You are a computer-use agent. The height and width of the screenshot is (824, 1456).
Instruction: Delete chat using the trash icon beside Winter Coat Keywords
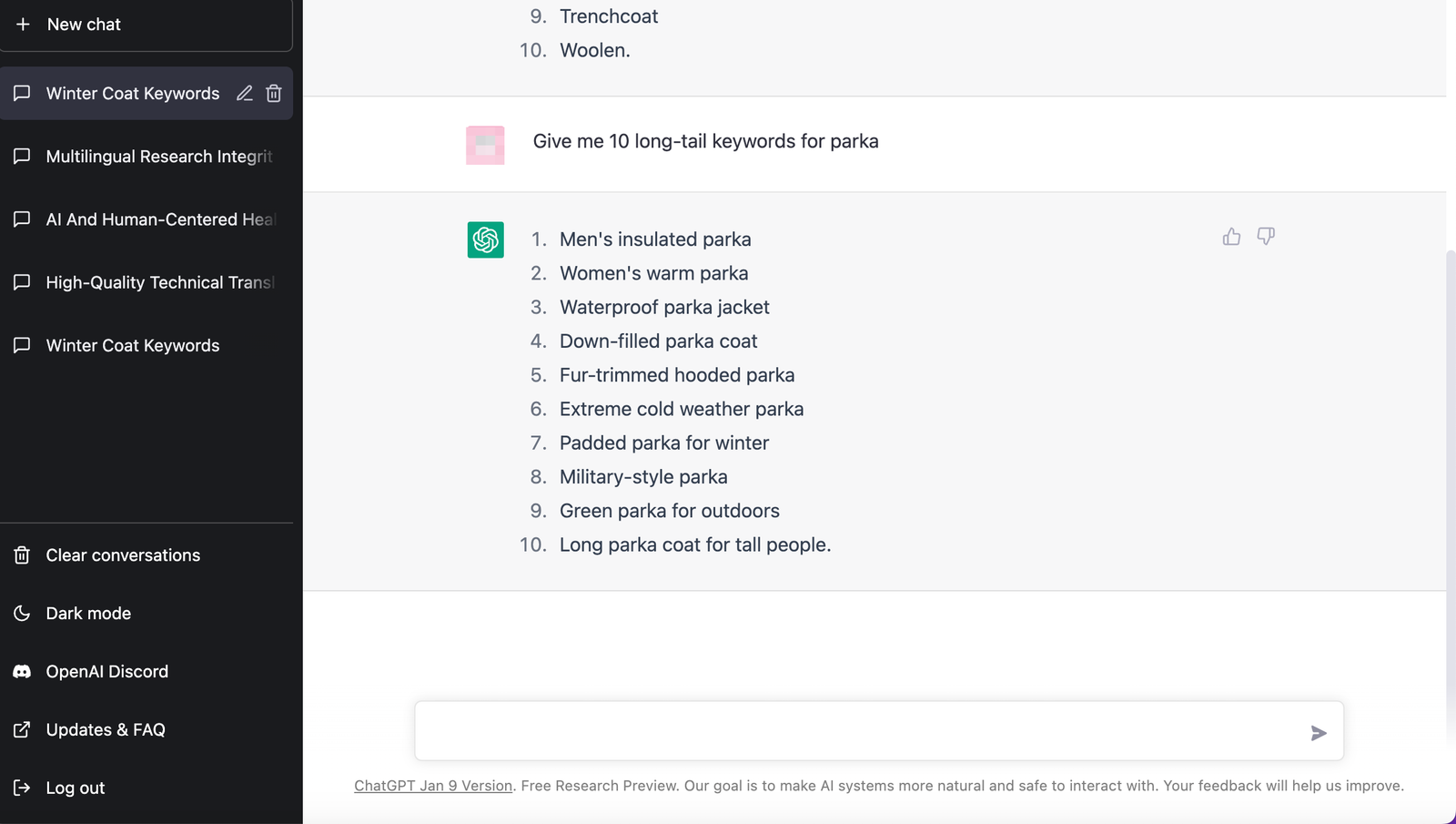[274, 93]
